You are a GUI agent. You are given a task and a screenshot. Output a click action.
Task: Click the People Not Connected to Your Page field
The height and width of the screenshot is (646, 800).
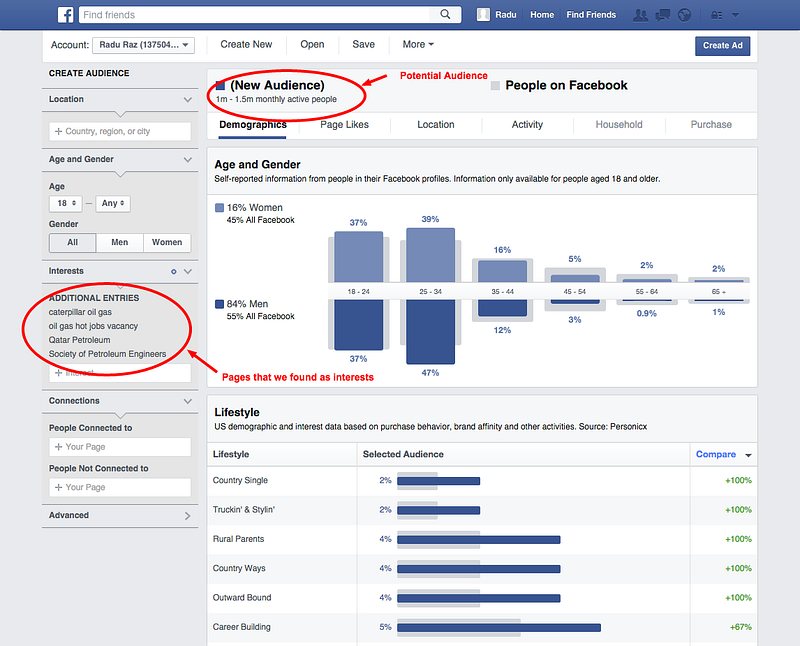(x=120, y=487)
